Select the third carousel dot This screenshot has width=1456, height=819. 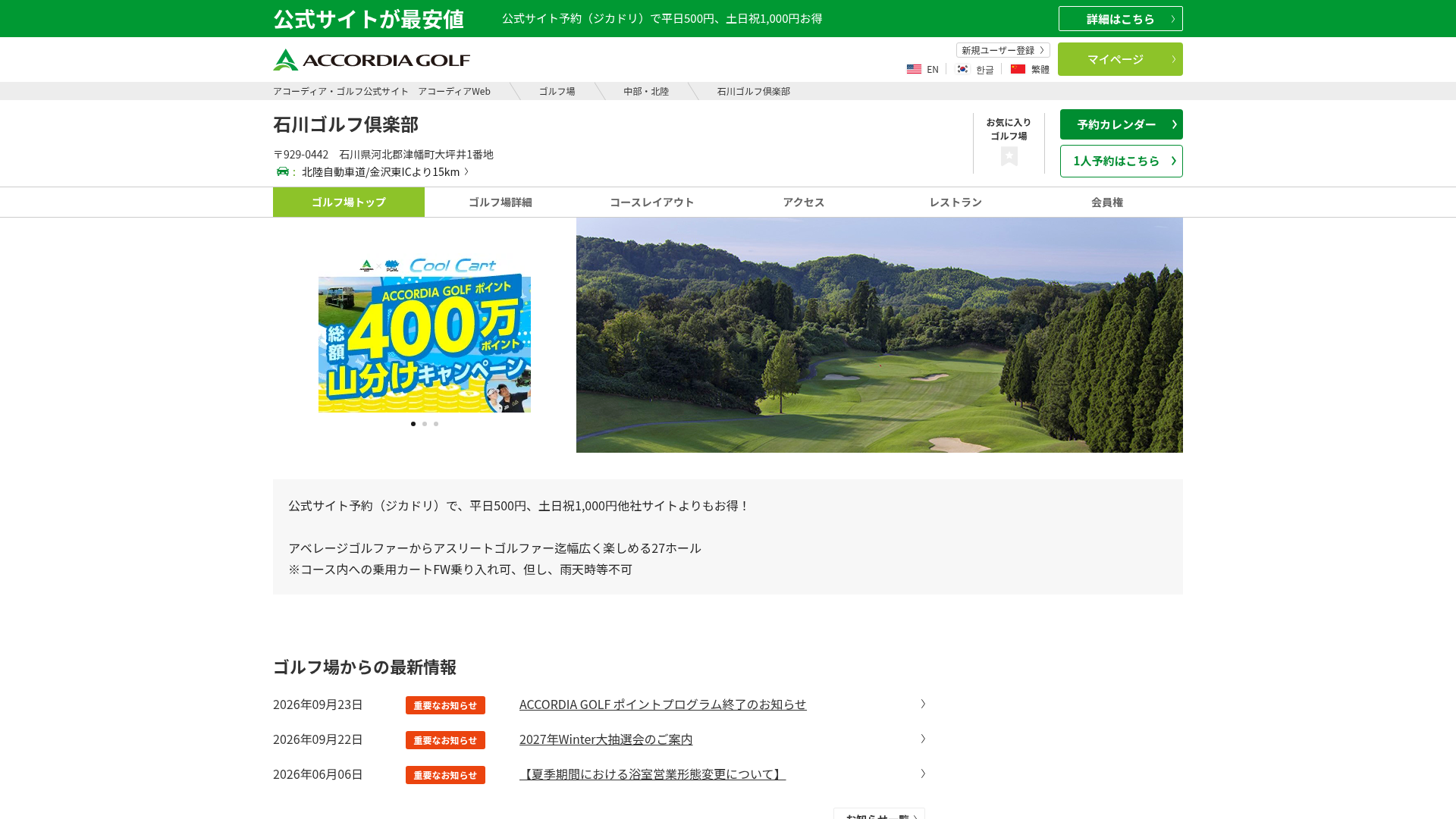tap(436, 424)
